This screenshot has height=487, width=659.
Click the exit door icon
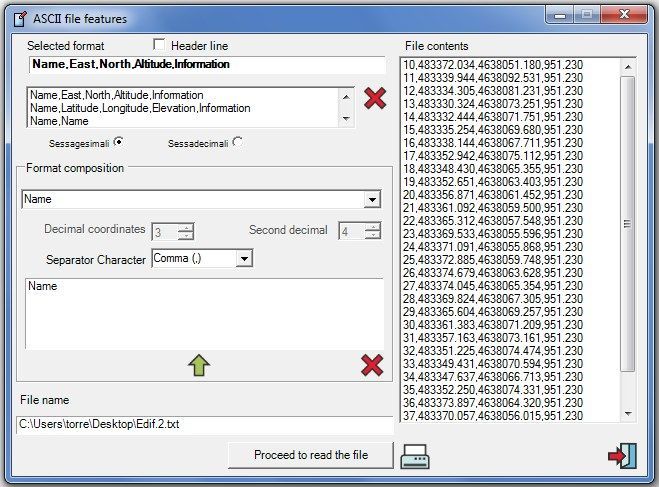point(622,455)
